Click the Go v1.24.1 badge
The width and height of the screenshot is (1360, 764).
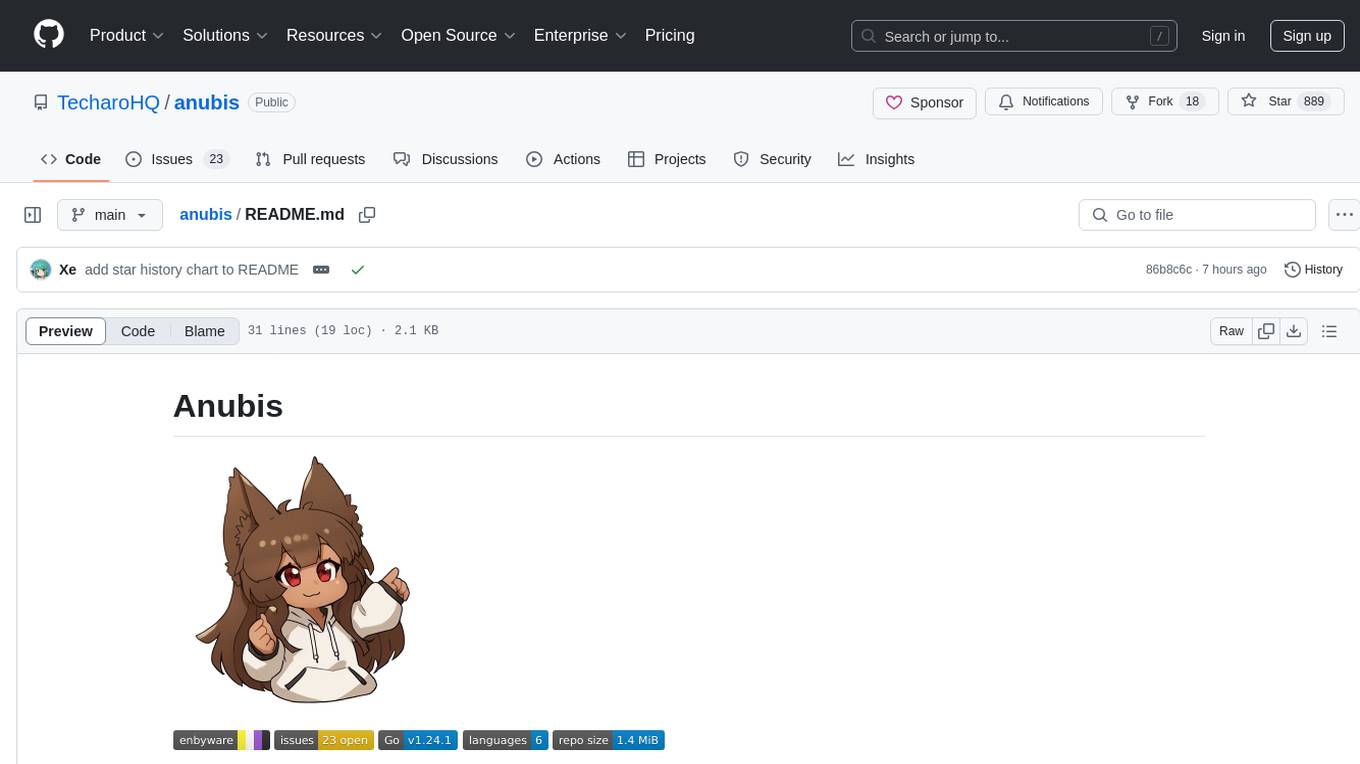click(x=418, y=740)
